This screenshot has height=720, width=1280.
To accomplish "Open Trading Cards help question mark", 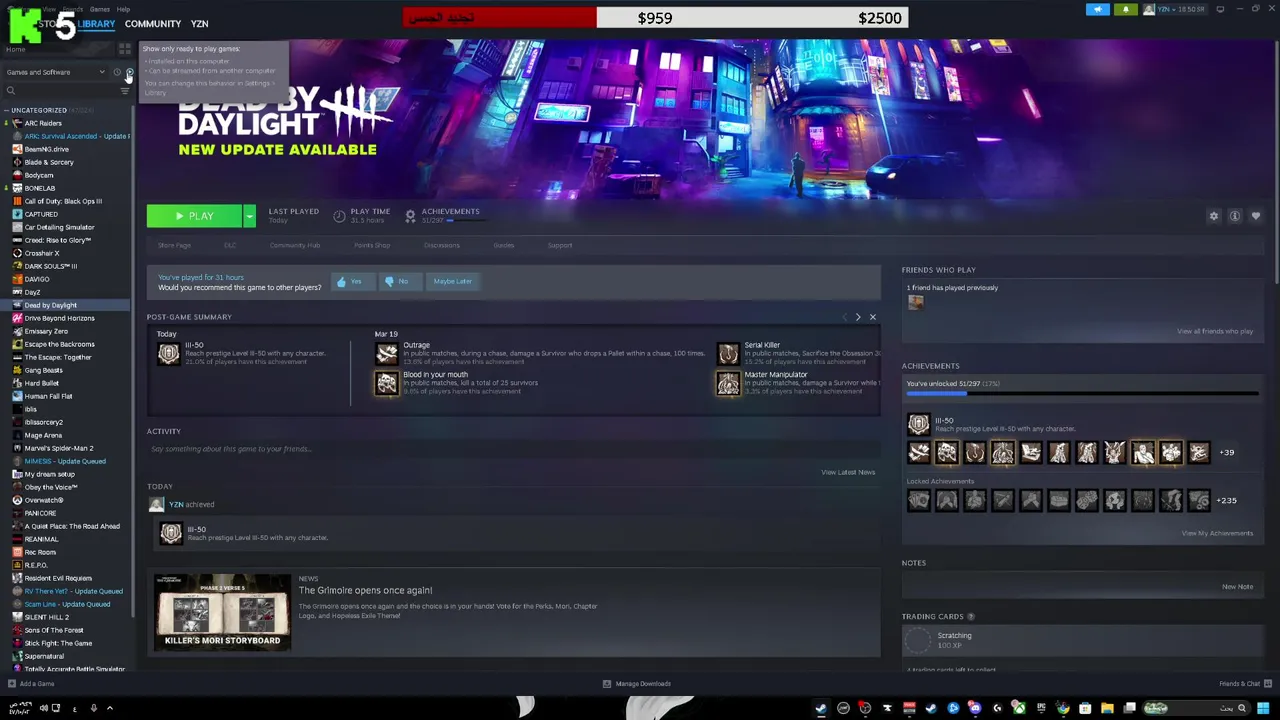I will click(971, 617).
